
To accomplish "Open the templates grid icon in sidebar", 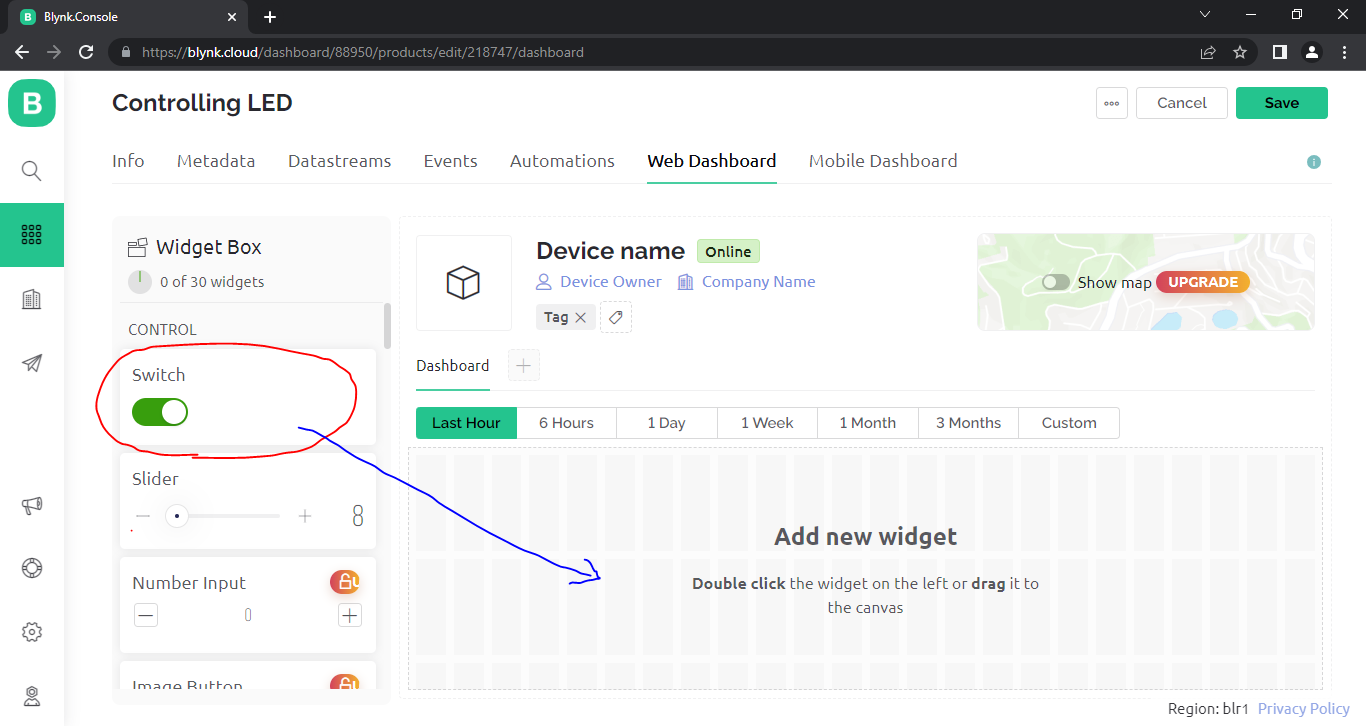I will 32,235.
